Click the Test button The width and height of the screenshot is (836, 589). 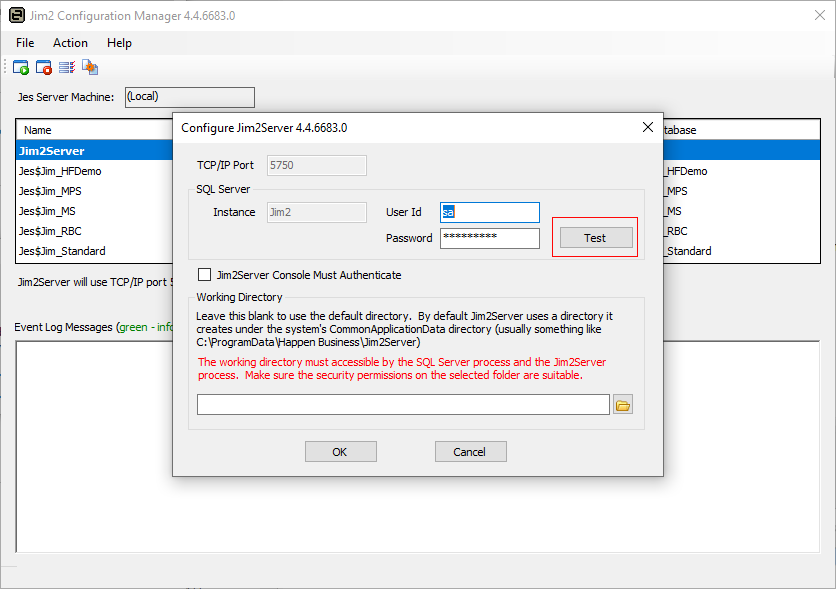(596, 238)
